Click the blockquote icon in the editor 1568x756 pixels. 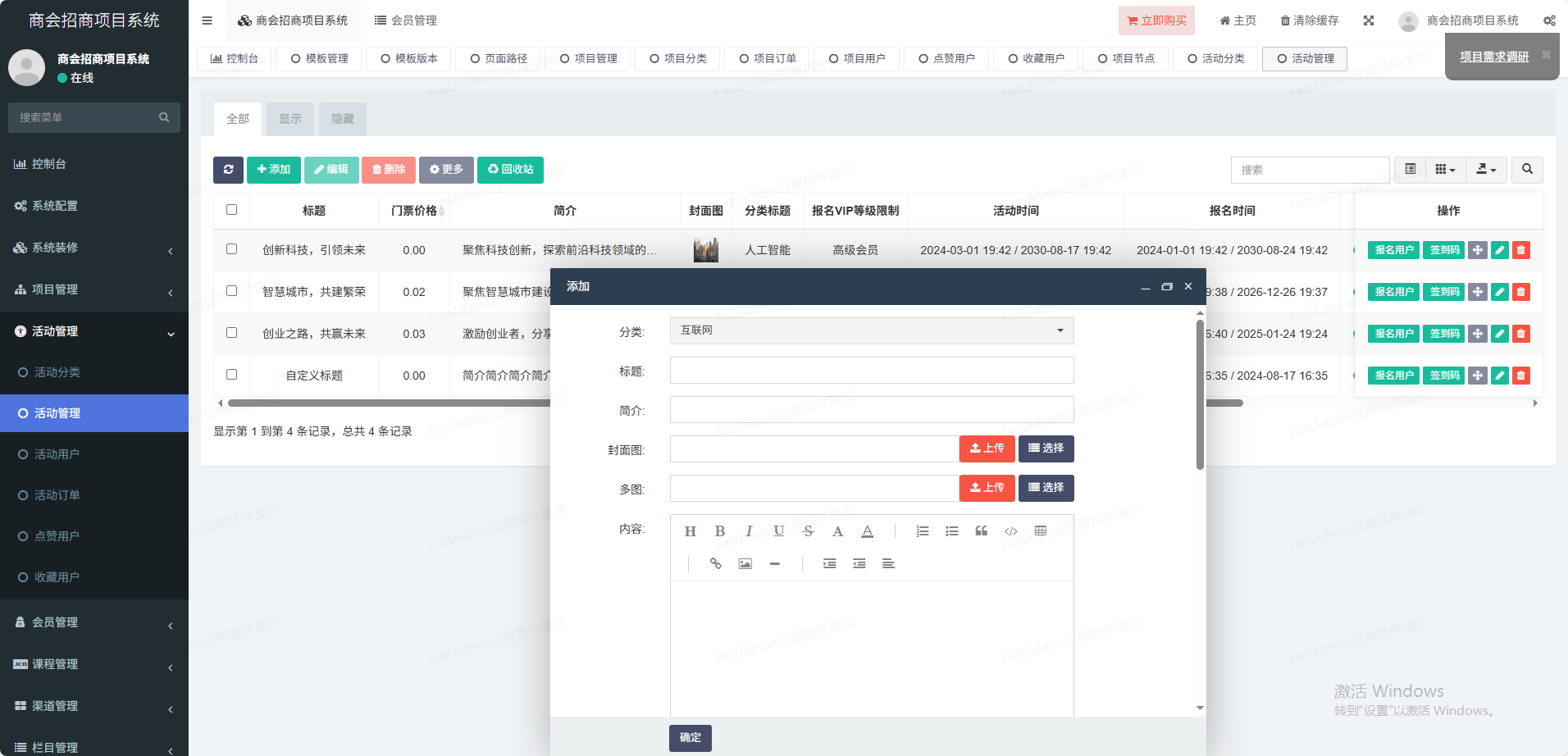click(x=981, y=531)
